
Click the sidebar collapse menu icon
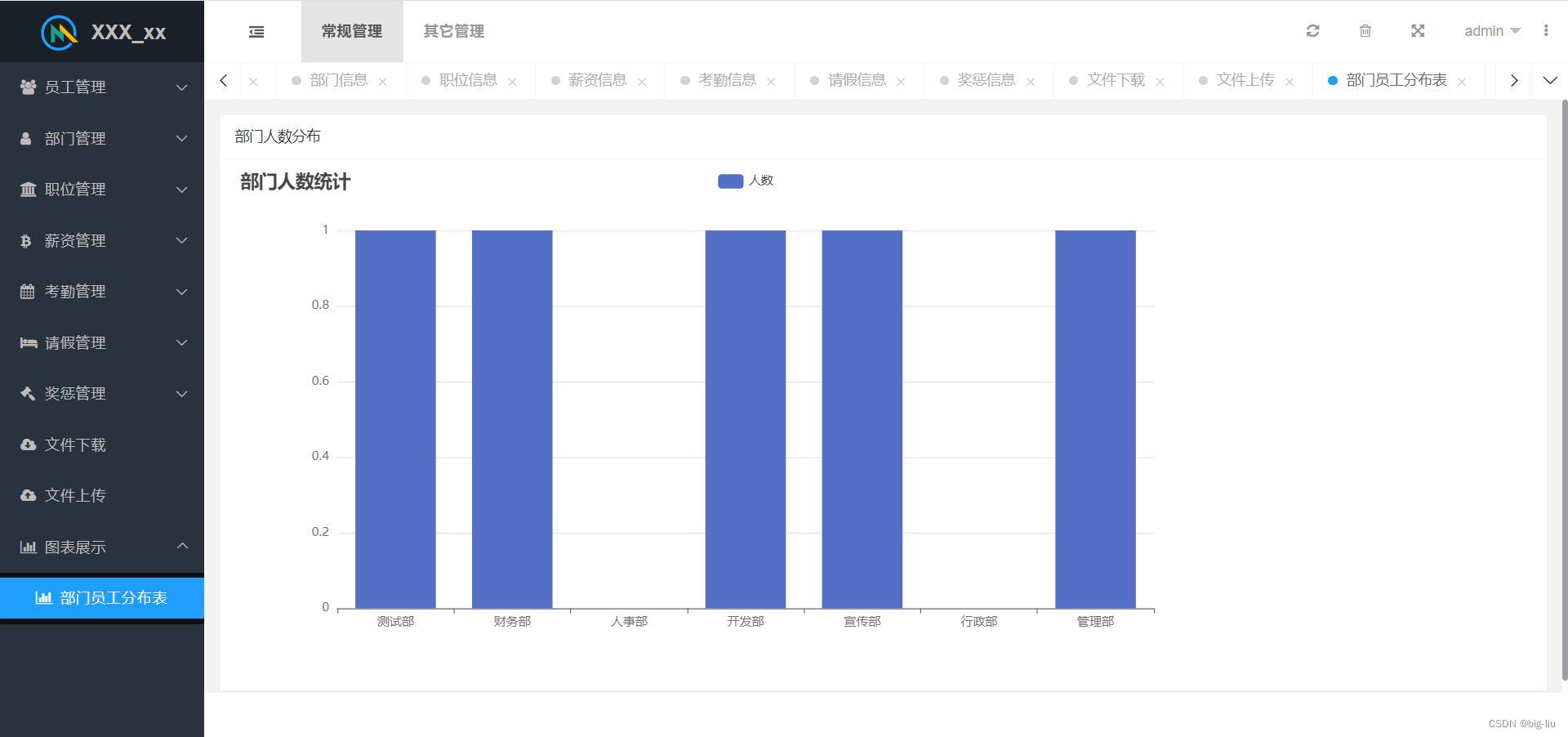pos(256,31)
